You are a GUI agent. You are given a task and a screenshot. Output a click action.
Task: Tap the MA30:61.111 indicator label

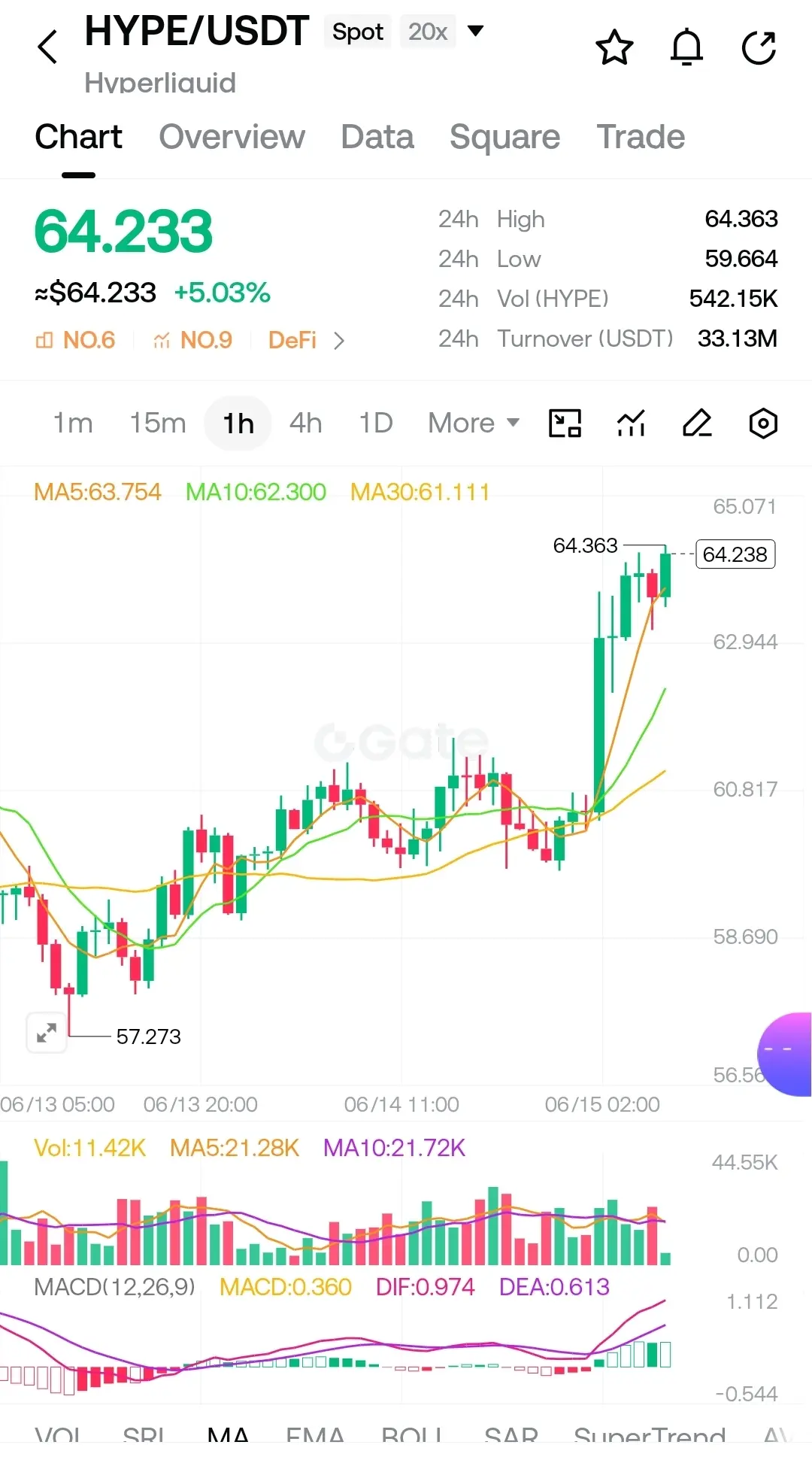click(420, 492)
